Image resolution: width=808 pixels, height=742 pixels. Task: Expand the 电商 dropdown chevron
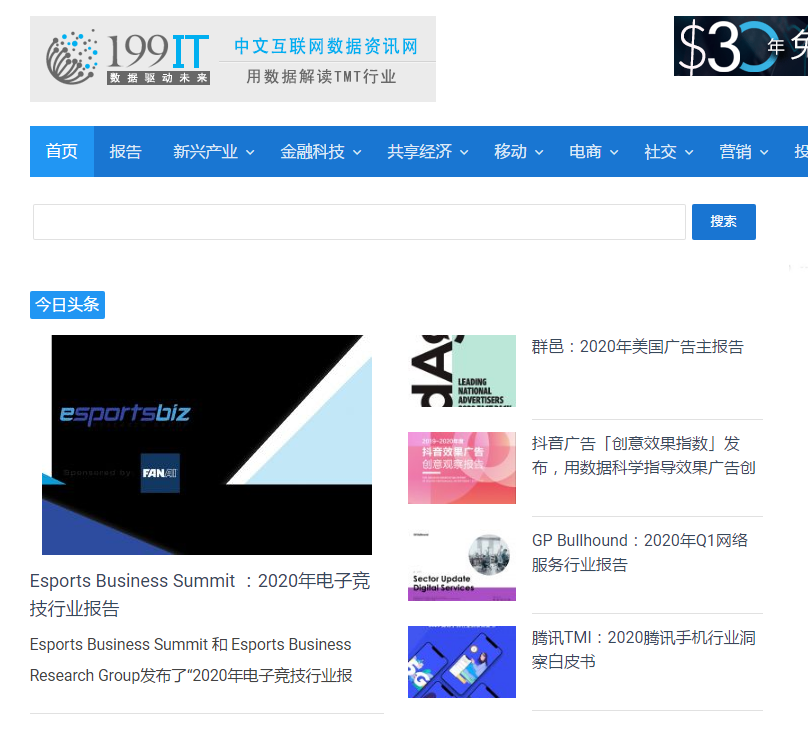pos(614,153)
